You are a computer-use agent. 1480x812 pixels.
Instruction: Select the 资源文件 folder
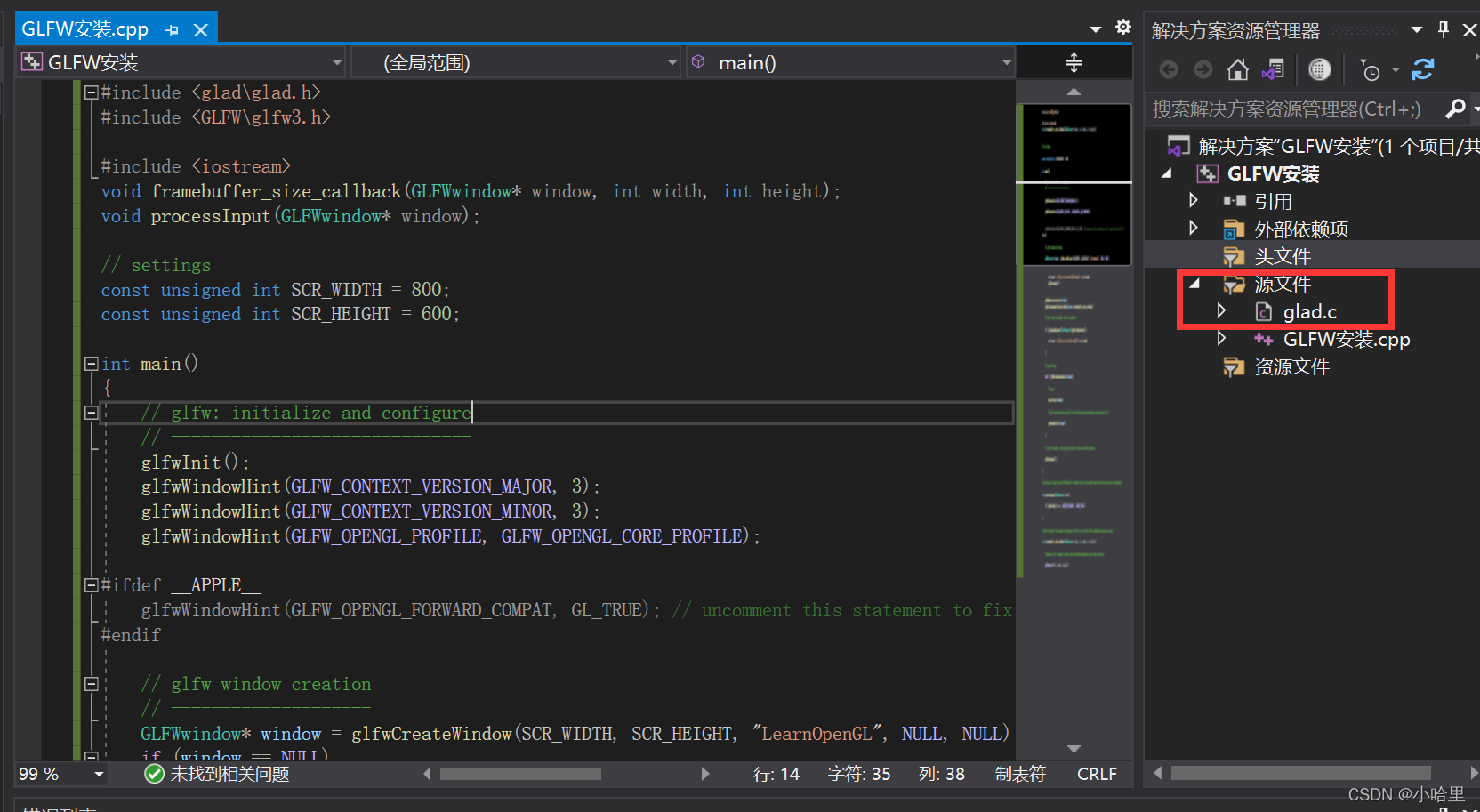(1291, 366)
